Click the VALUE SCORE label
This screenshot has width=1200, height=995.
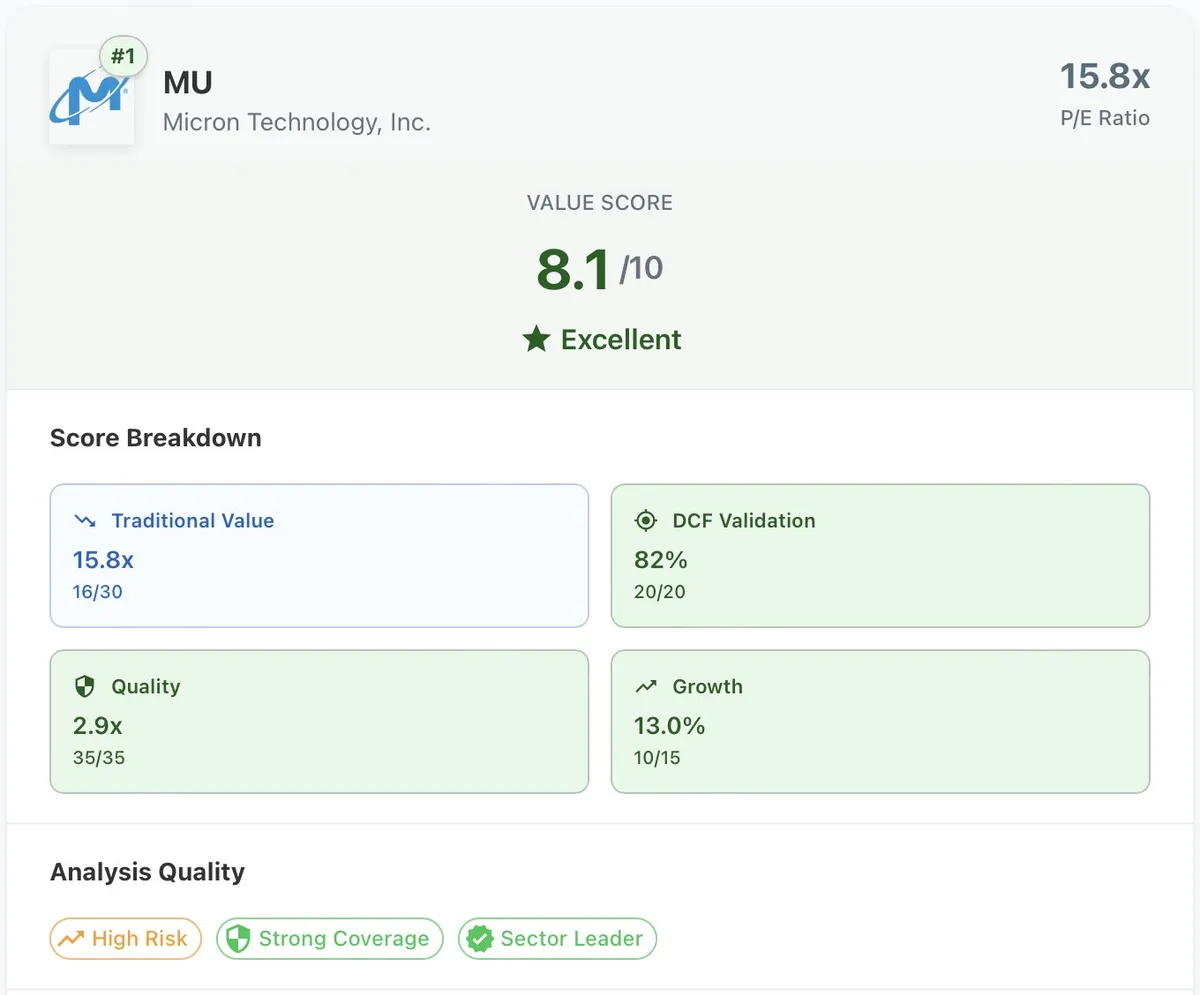pyautogui.click(x=600, y=203)
